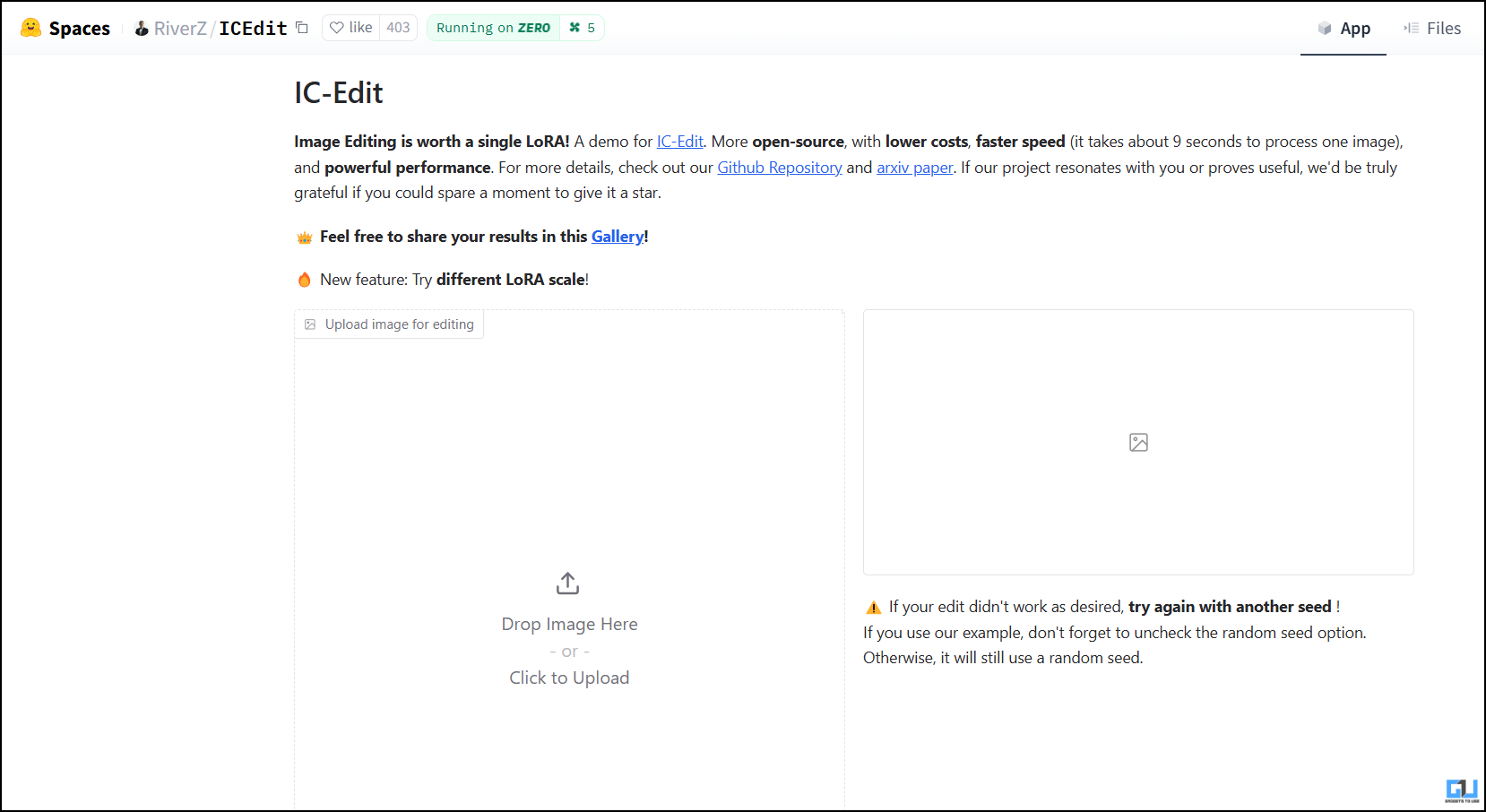Switch to the Files tab
1486x812 pixels.
1432,29
